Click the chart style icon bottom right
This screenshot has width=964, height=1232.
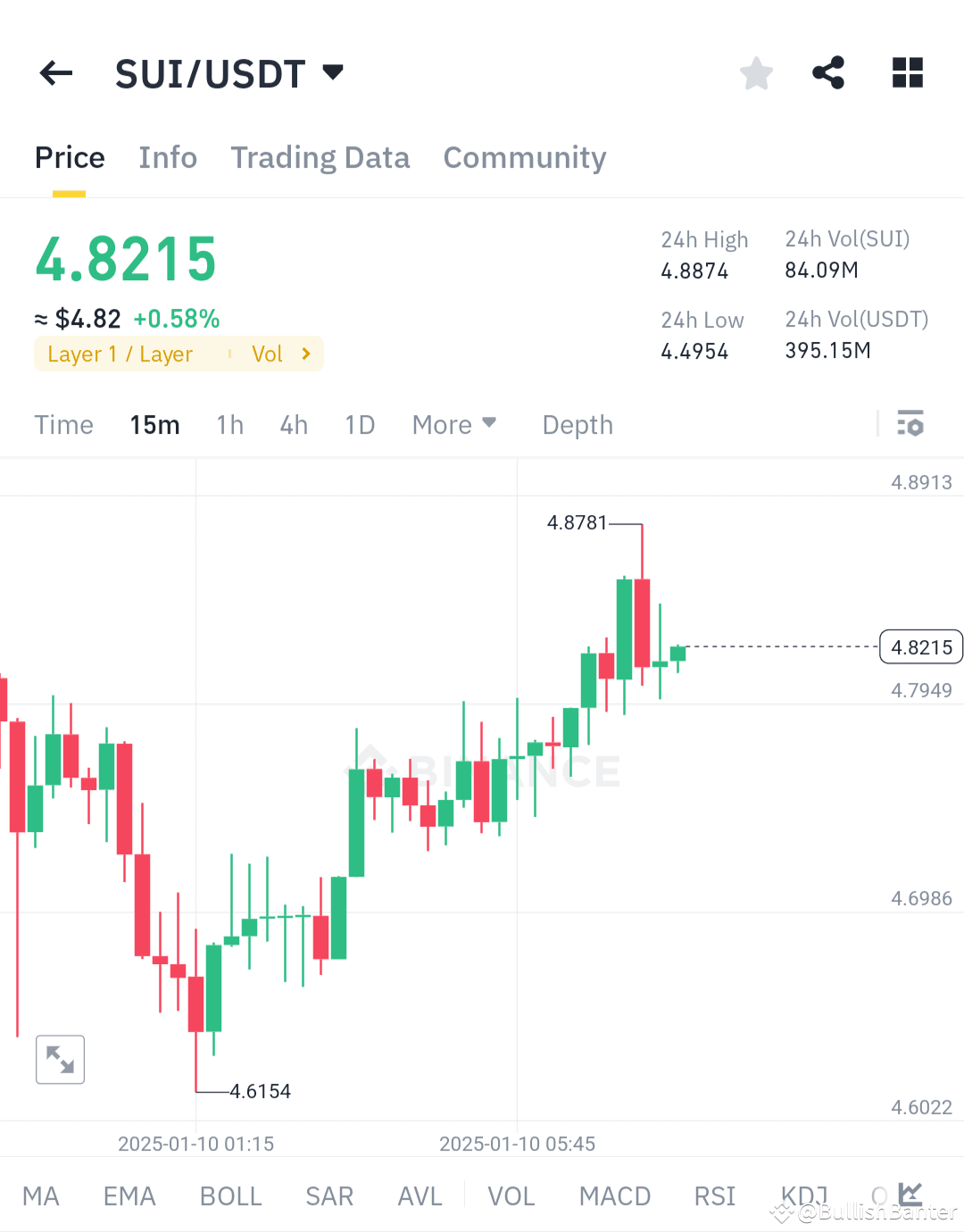pyautogui.click(x=909, y=1194)
